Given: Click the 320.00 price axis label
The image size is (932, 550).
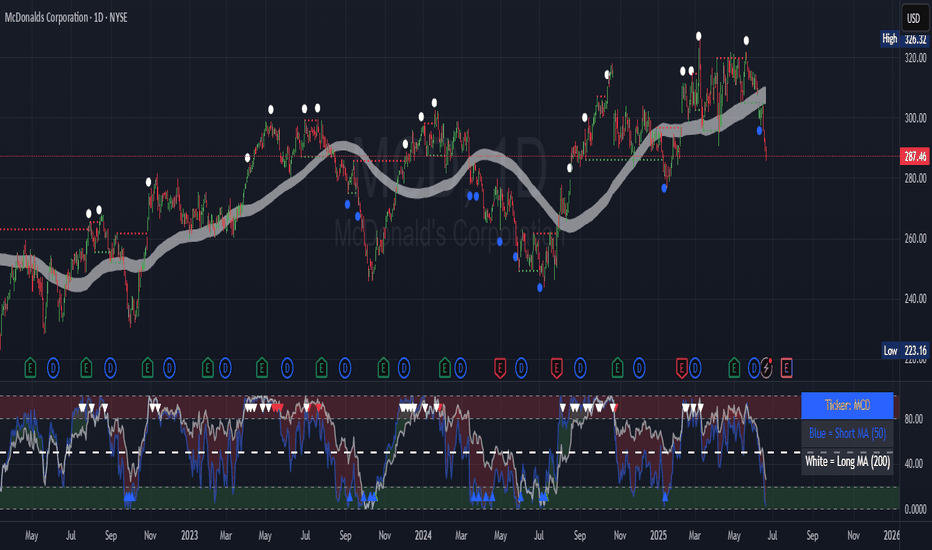Looking at the screenshot, I should [x=915, y=58].
